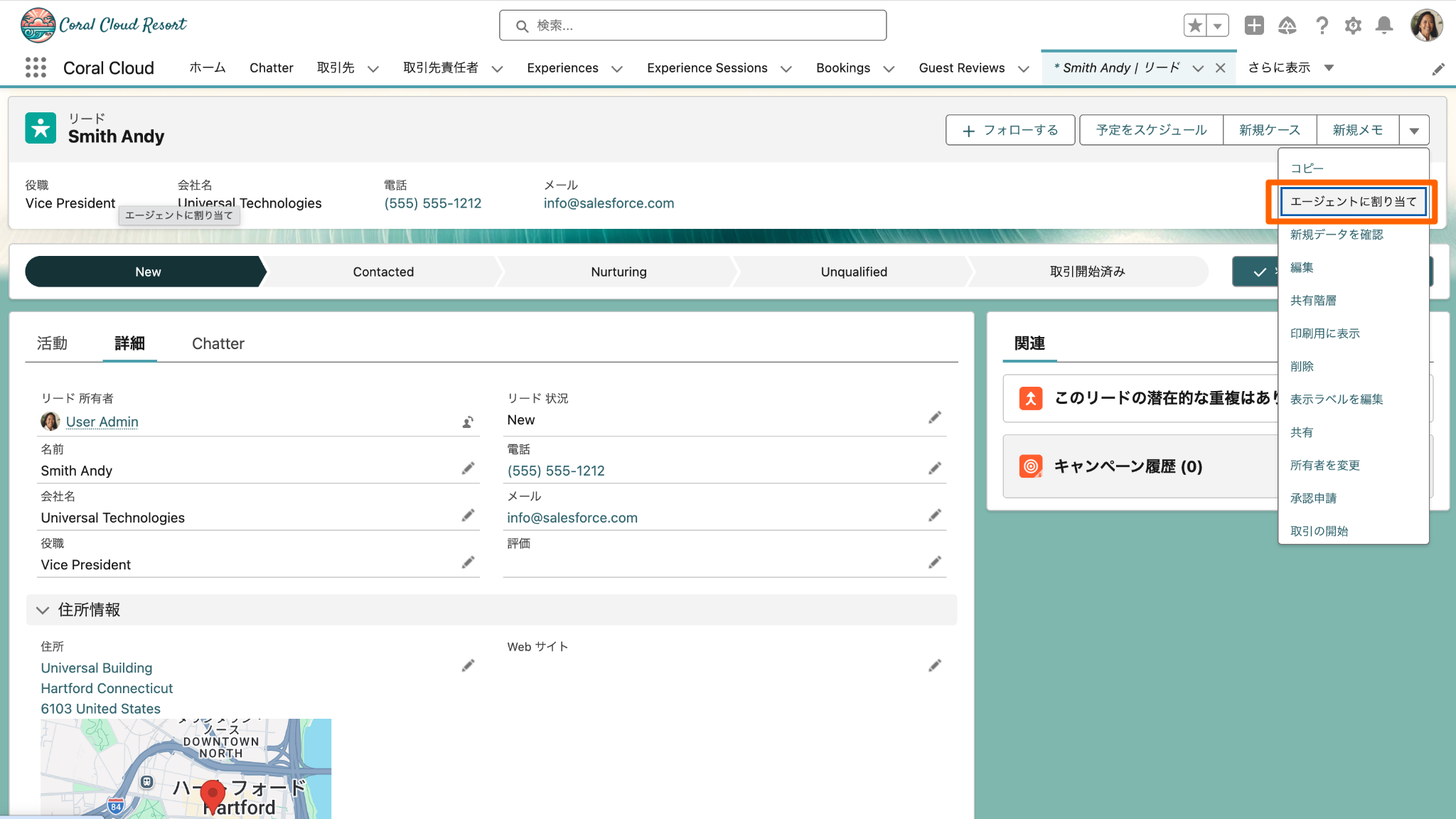Switch to the 活動 tab

click(x=52, y=343)
